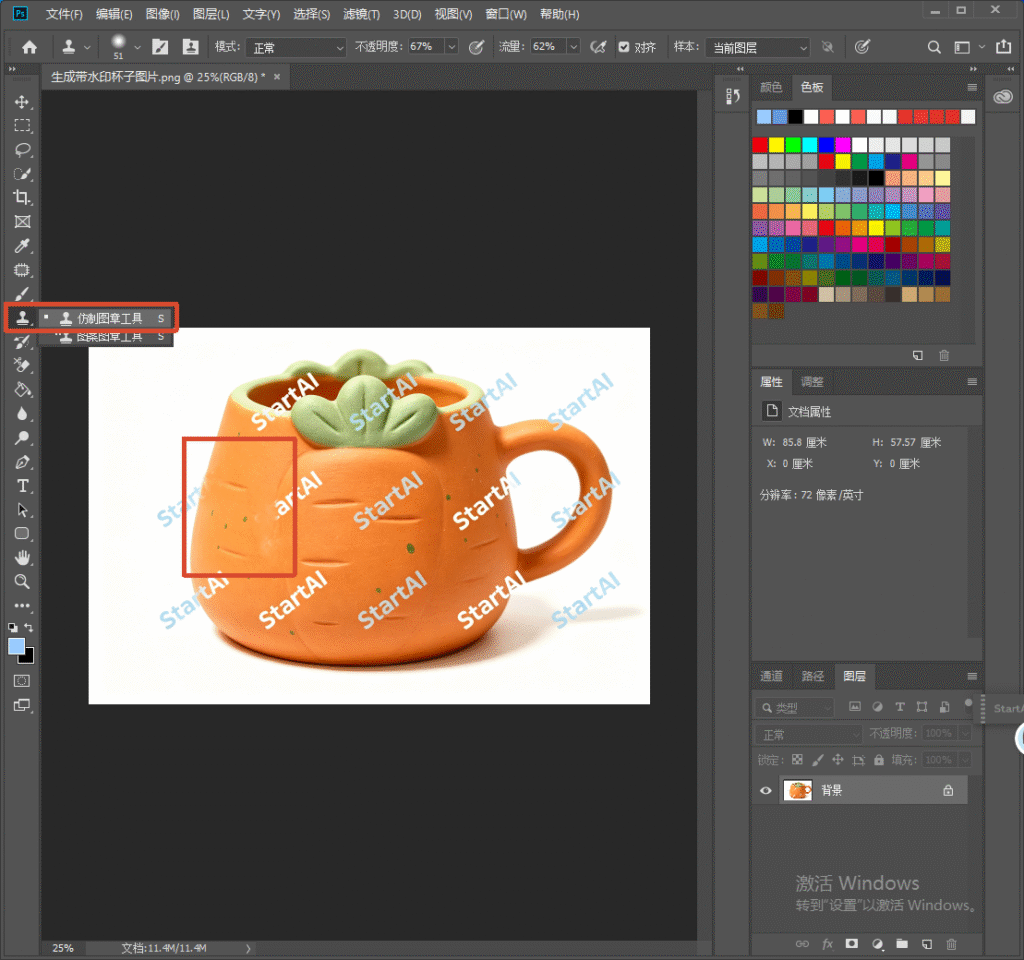Open the opacity (不透明度) slider dropdown

[x=451, y=46]
